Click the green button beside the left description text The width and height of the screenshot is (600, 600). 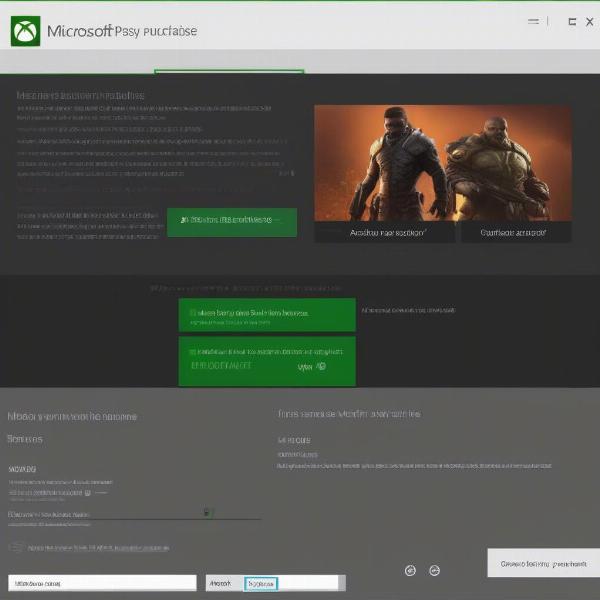pyautogui.click(x=232, y=222)
